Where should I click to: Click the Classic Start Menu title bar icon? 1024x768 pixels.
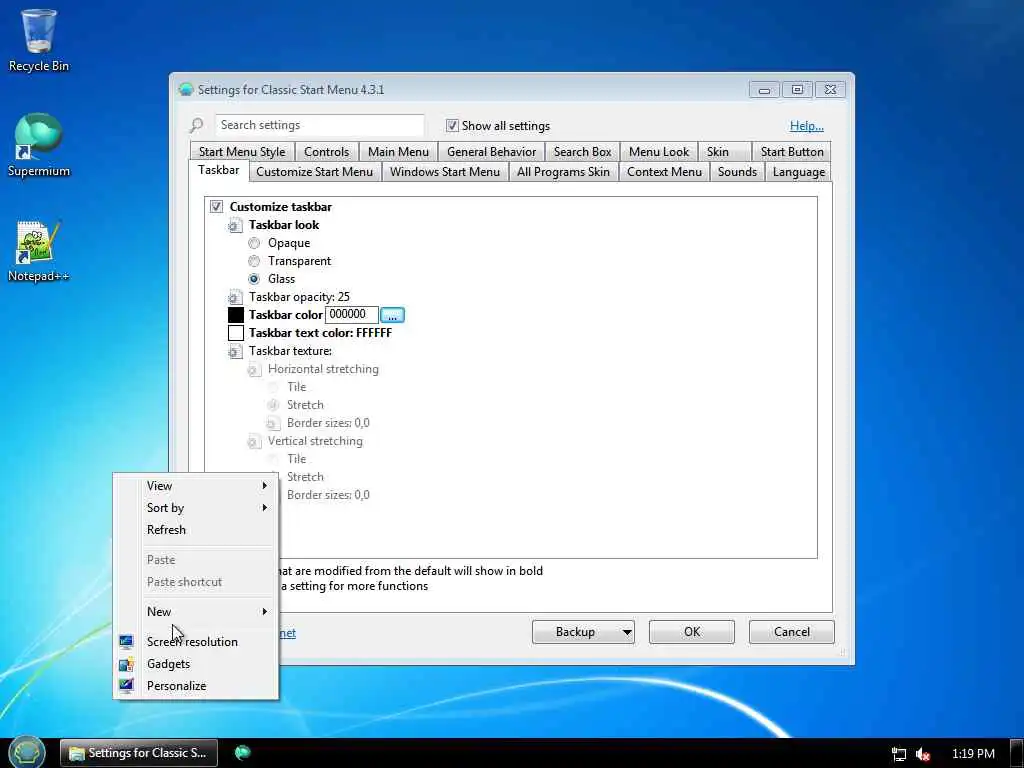coord(186,89)
